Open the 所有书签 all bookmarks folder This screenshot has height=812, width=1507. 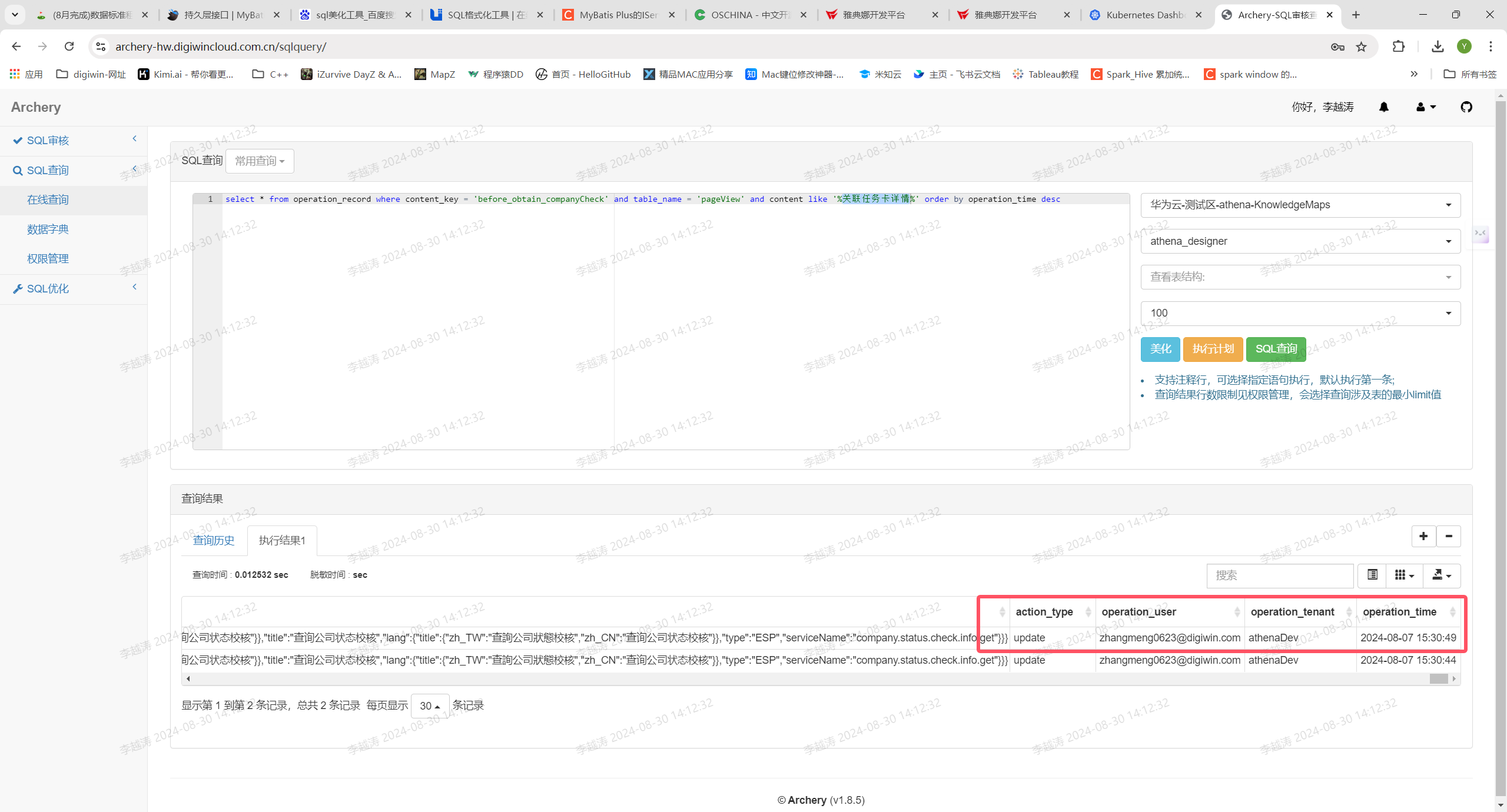(1470, 74)
